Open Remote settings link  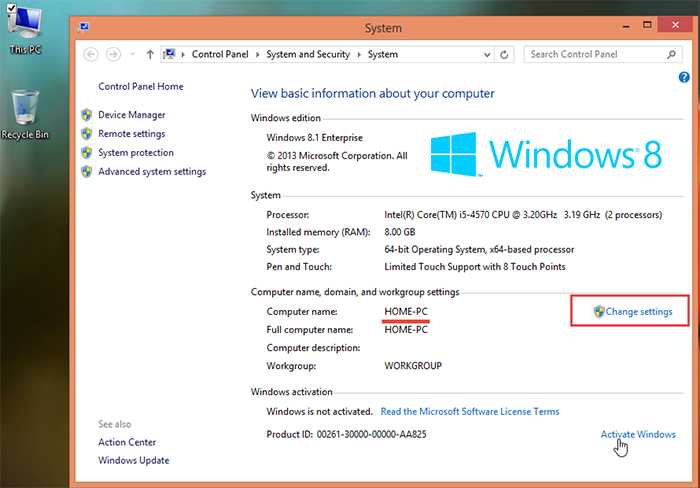(132, 133)
